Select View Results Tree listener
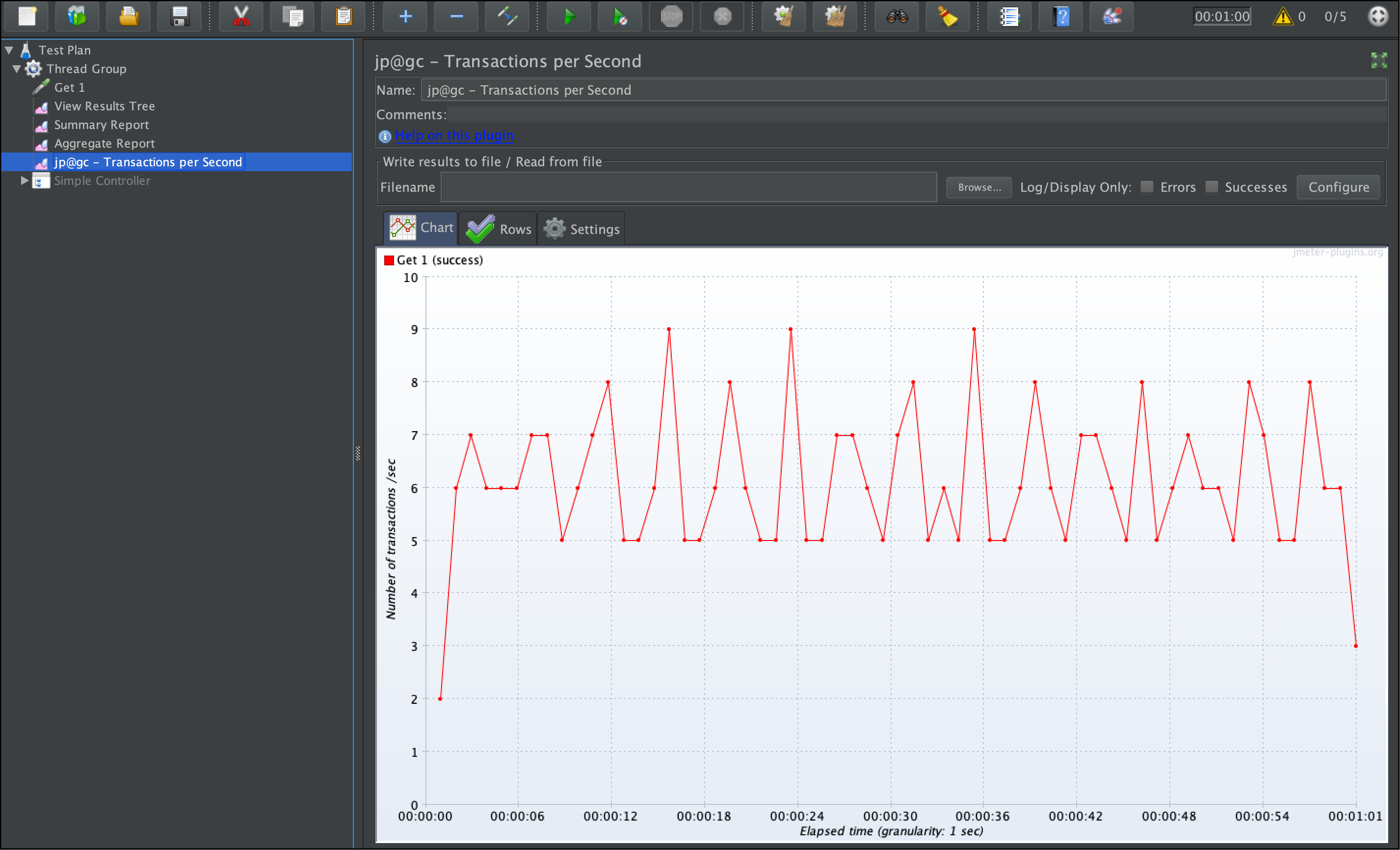This screenshot has height=850, width=1400. coord(105,106)
